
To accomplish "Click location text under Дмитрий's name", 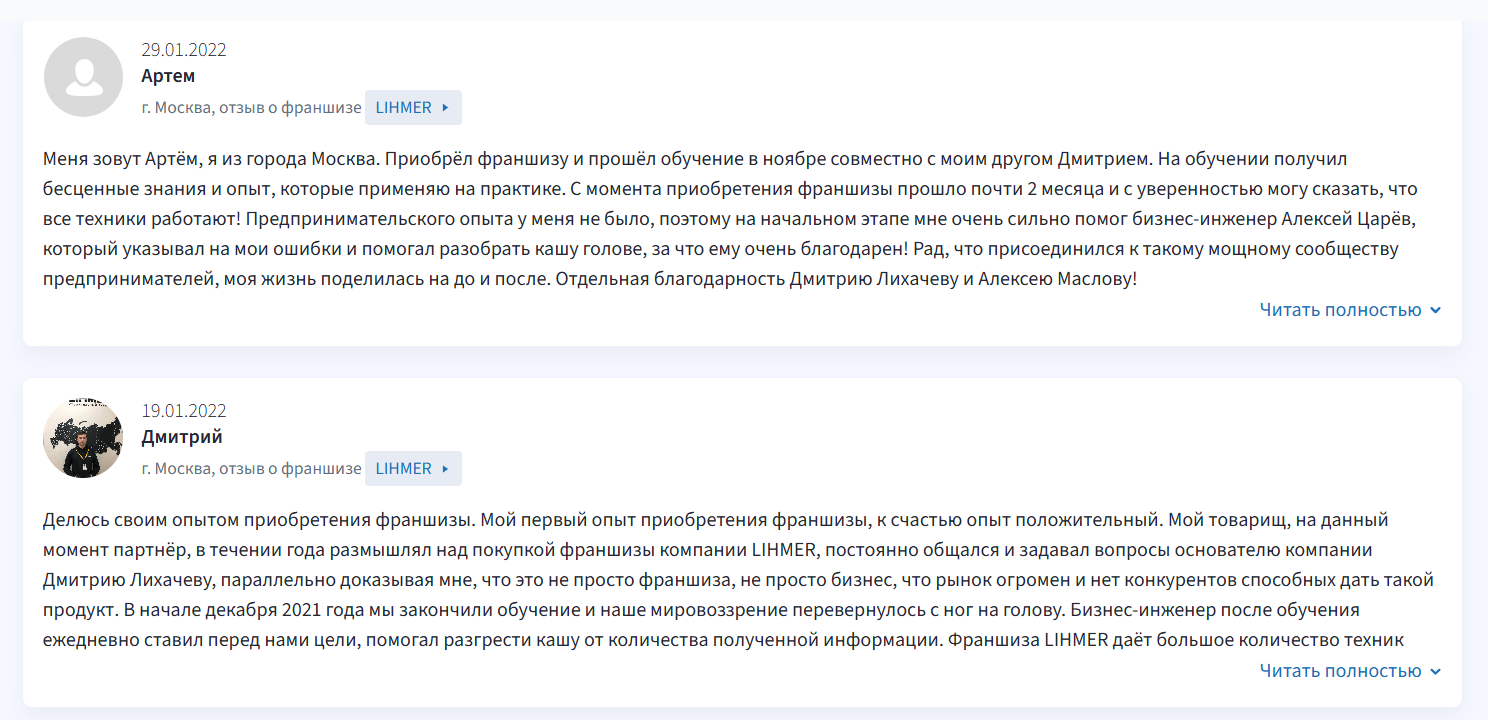I will 251,469.
